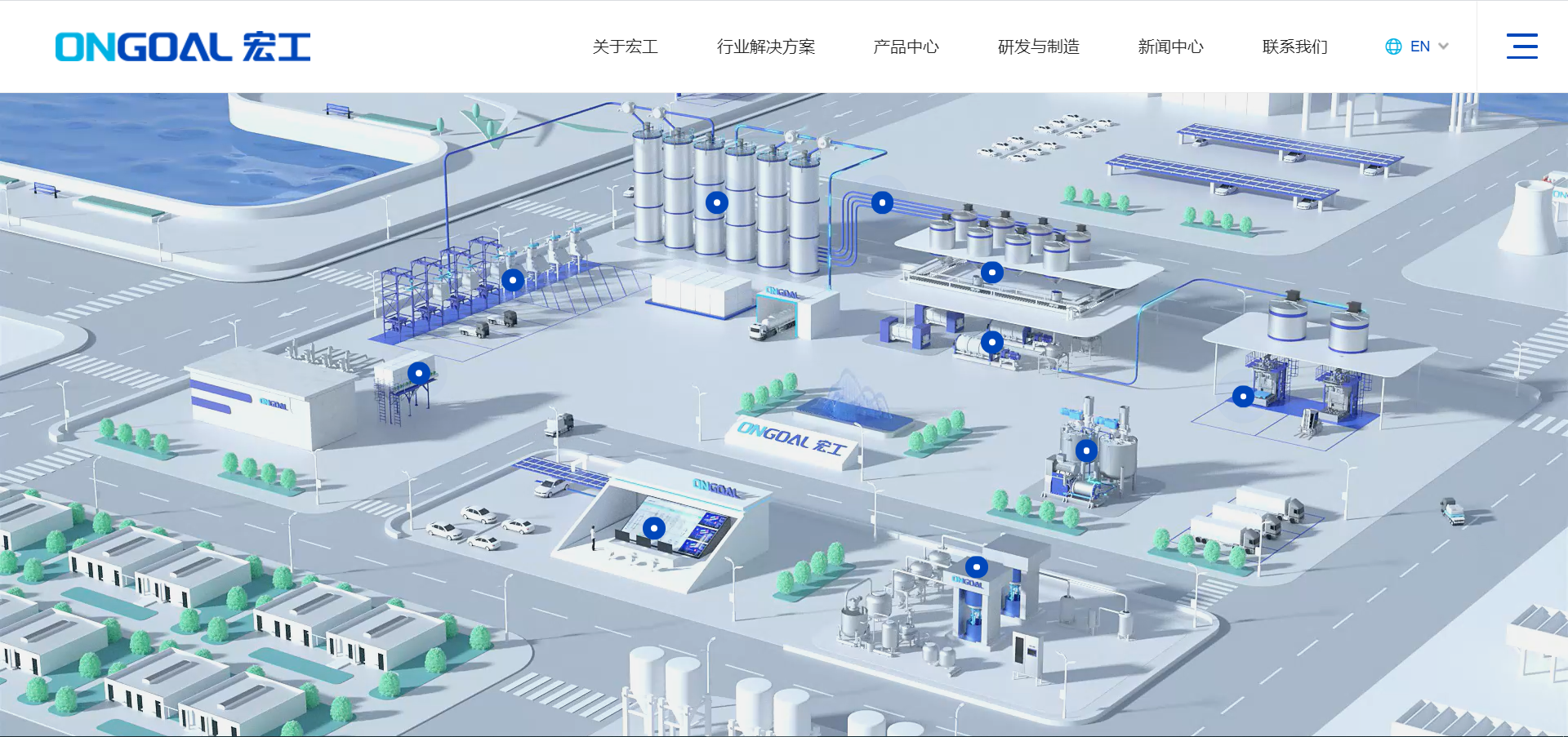Click the ONGOAL logo in the header

[182, 47]
